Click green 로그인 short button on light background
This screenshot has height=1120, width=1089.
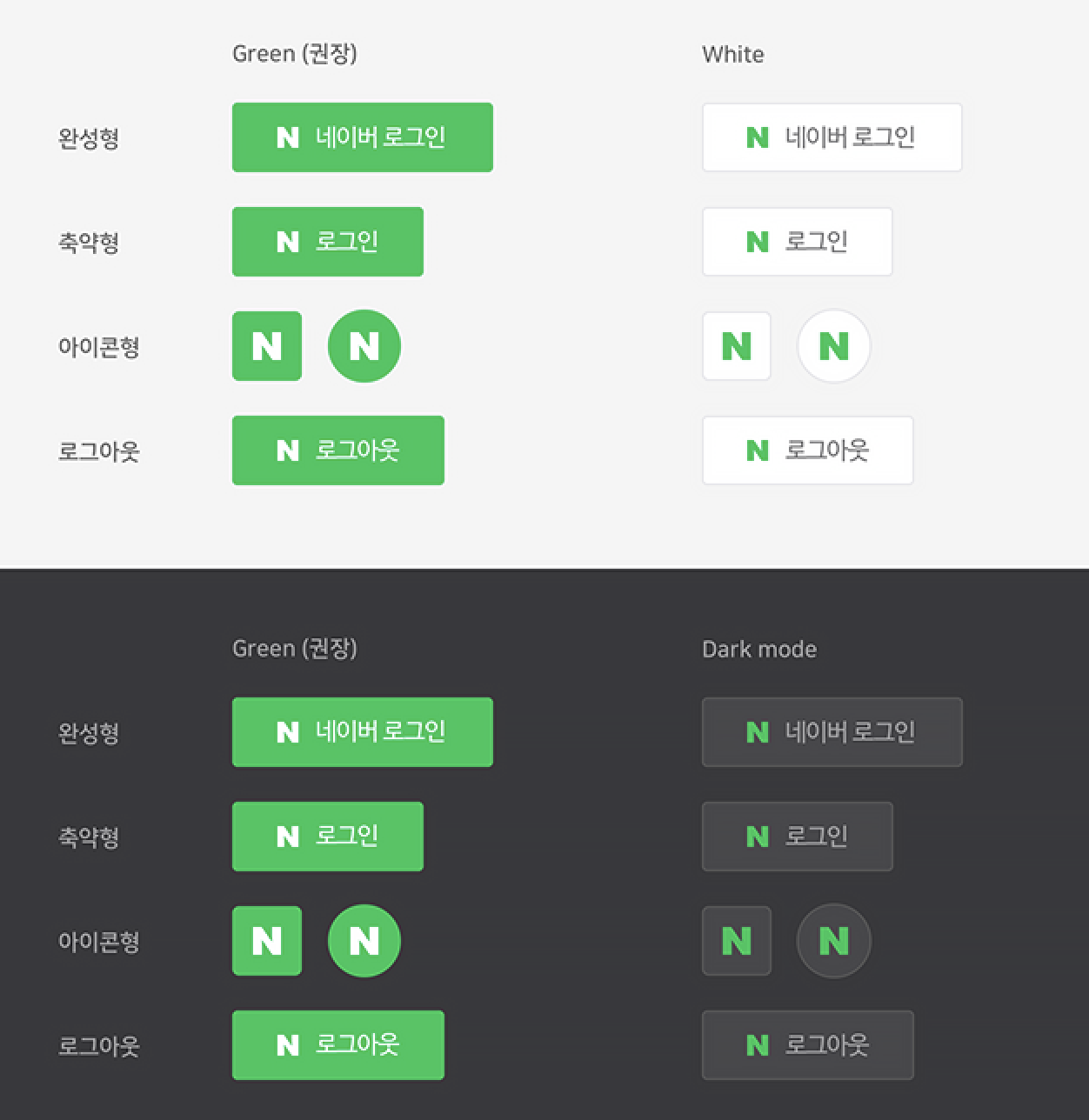tap(328, 242)
